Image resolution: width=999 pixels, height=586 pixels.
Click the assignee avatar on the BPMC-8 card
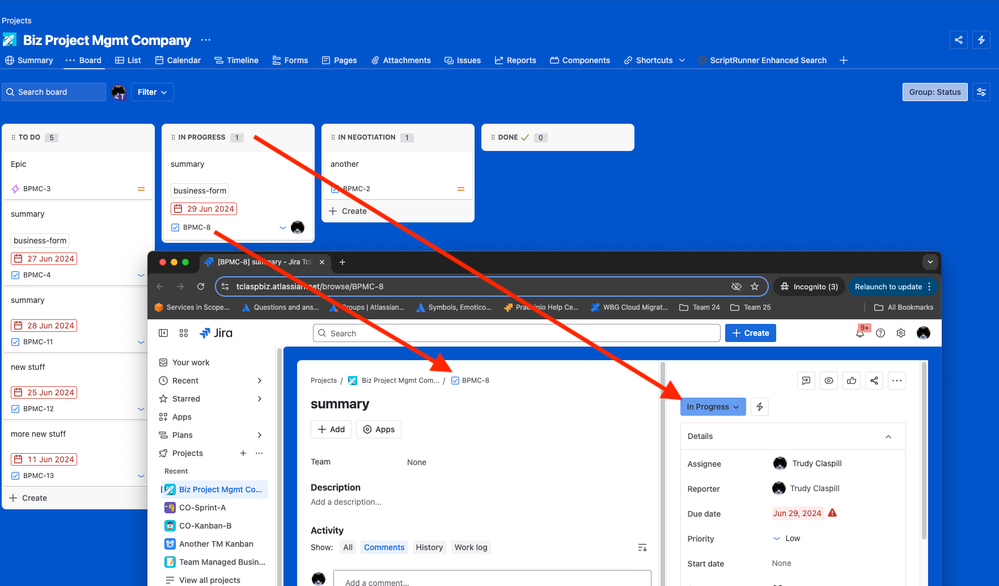coord(298,227)
